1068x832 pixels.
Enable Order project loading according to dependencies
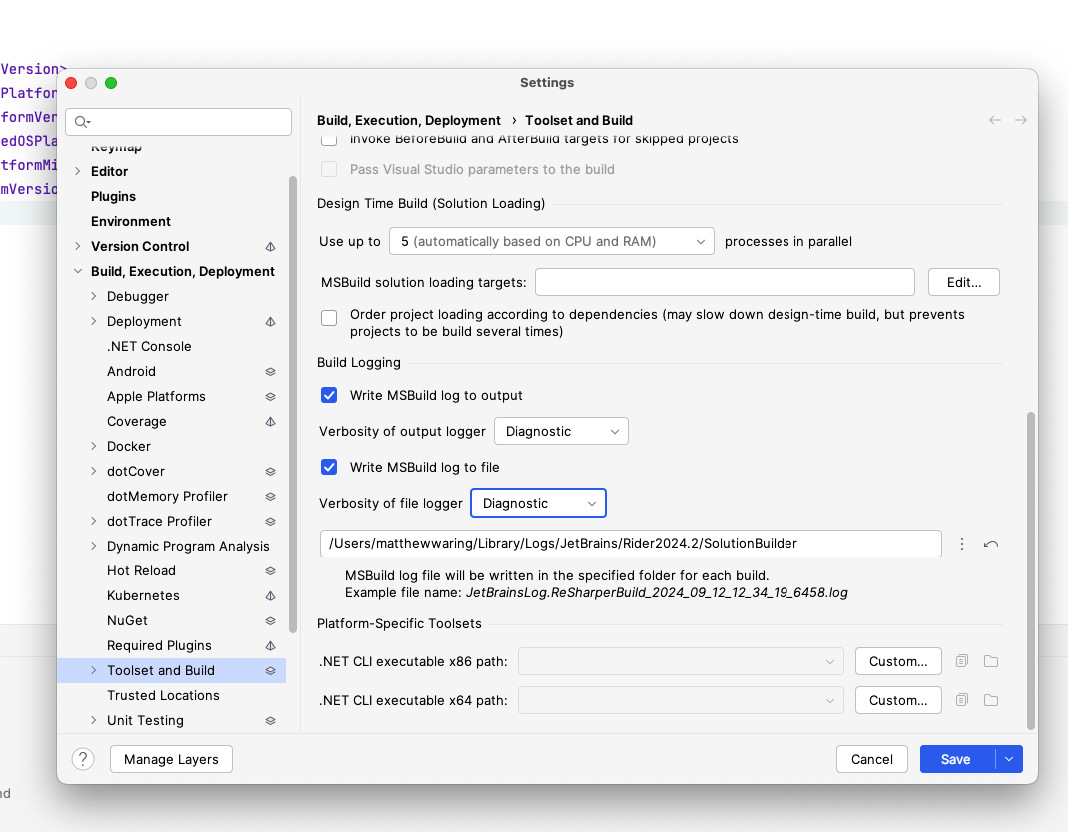click(329, 318)
